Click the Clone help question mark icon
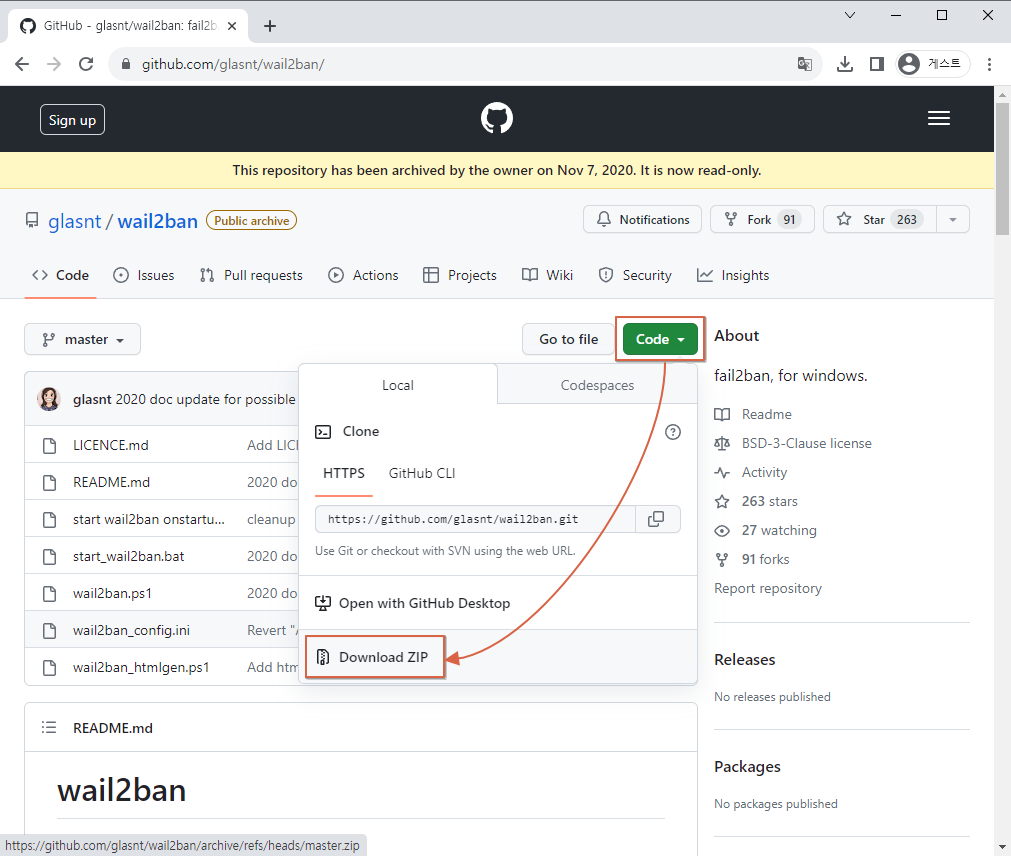1011x856 pixels. 672,432
